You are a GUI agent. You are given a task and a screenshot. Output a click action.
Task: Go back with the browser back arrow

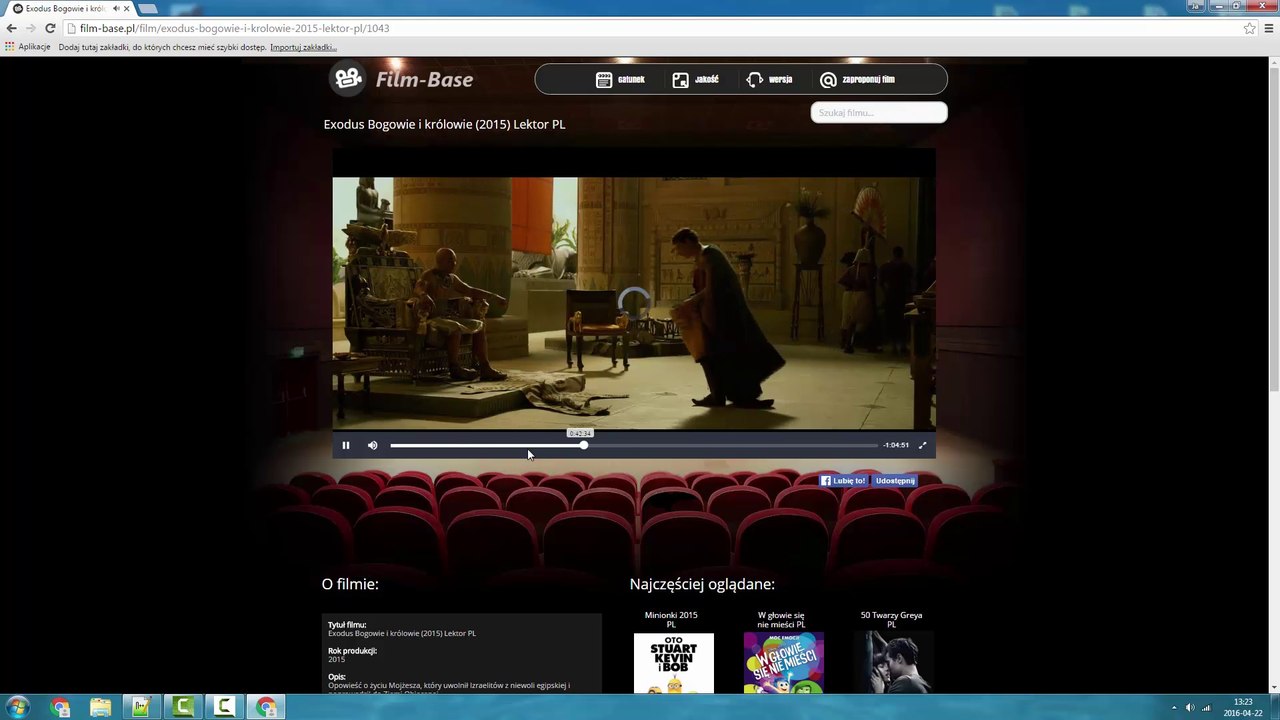coord(11,28)
